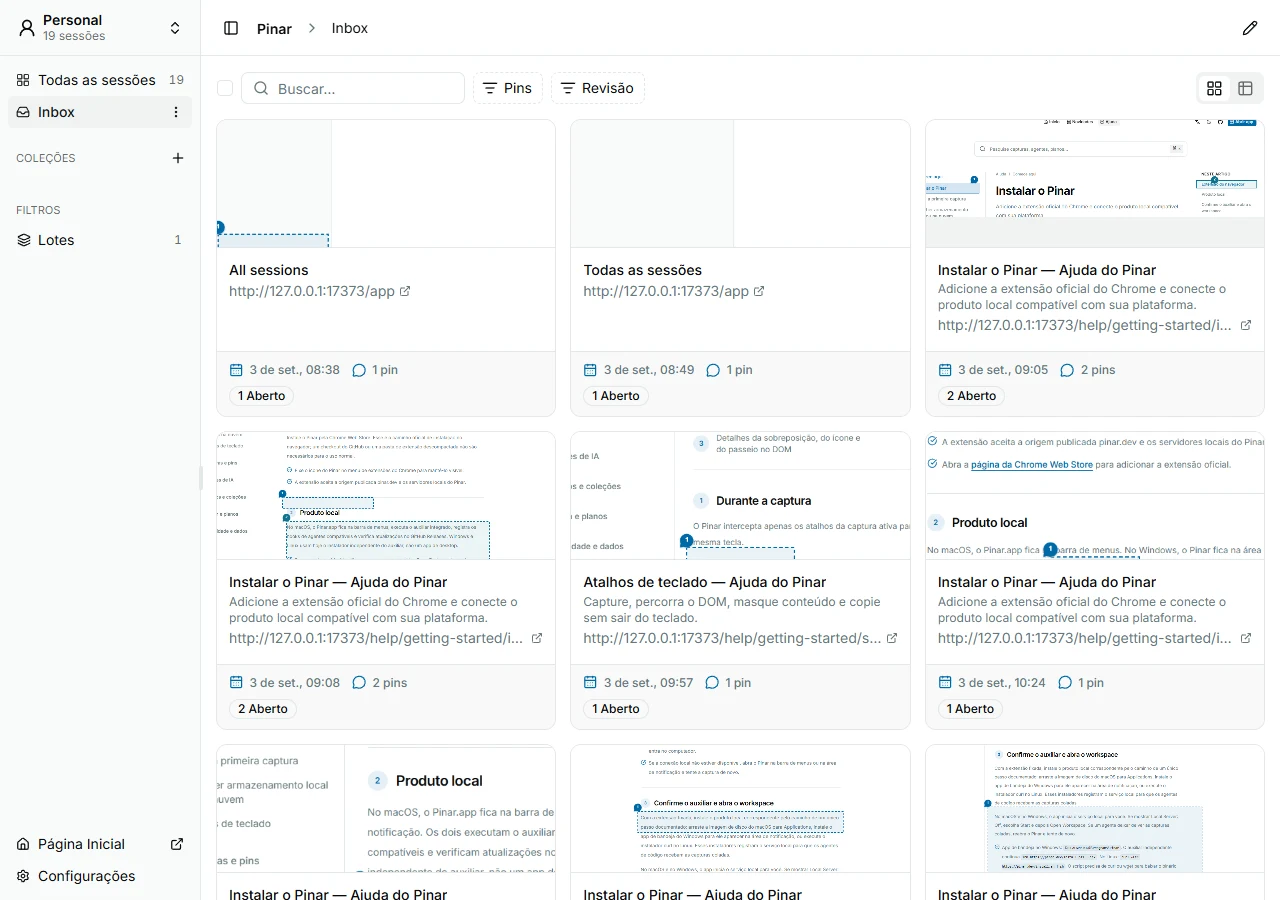Screen dimensions: 1280x900
Task: Click the 1 Aberto badge on Atalhos de teclado card
Action: click(x=616, y=709)
